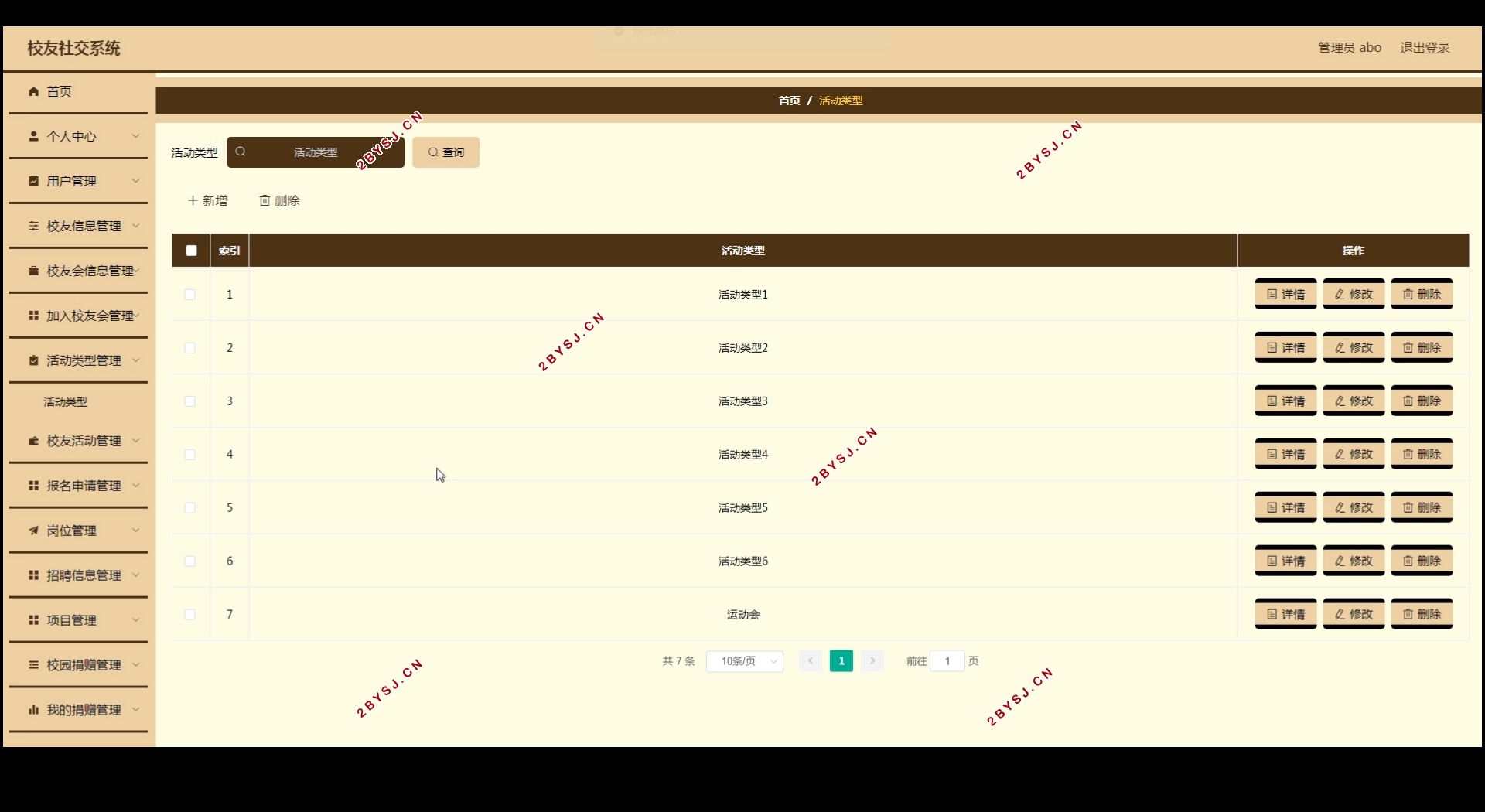The image size is (1485, 812).
Task: Select the 首页 home icon in sidebar
Action: [x=35, y=91]
